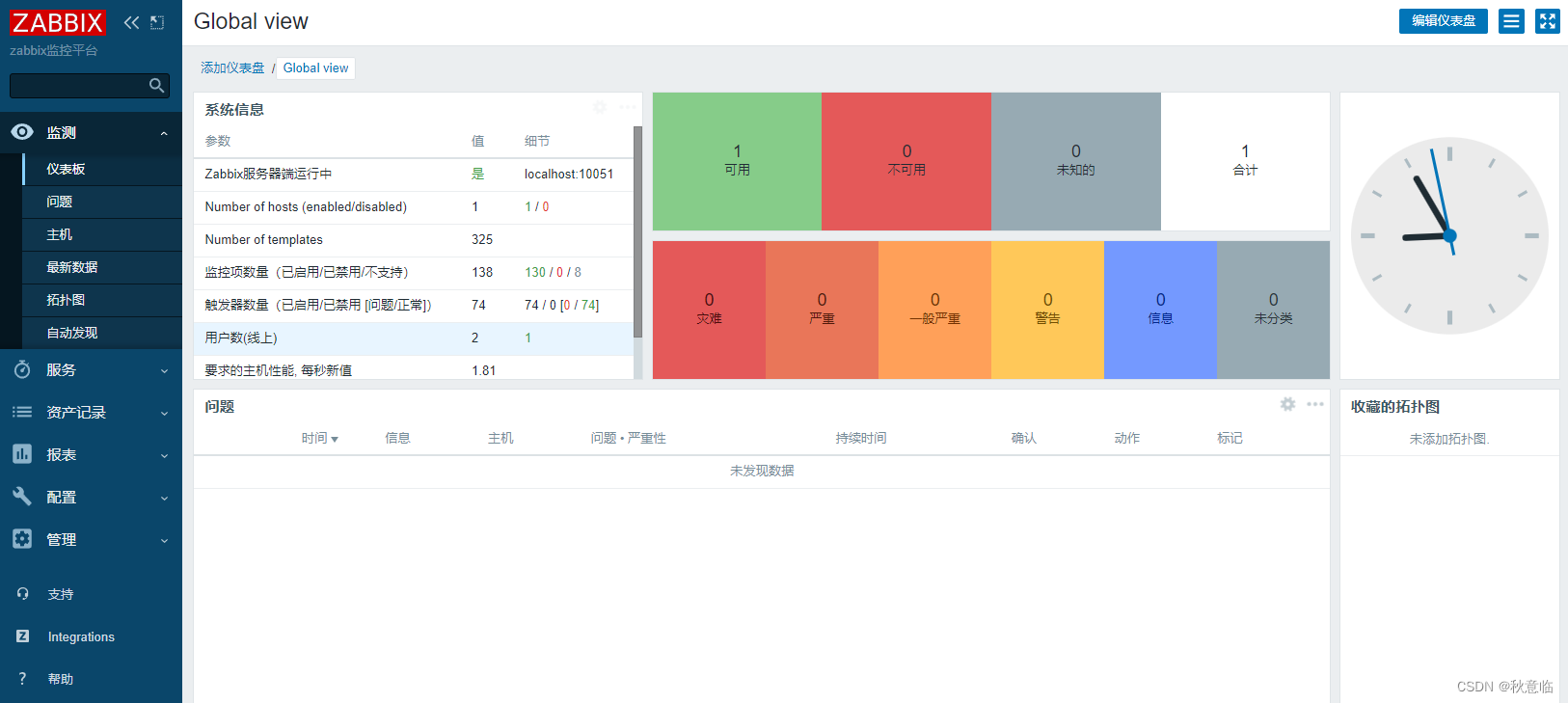Image resolution: width=1568 pixels, height=703 pixels.
Task: Click the stopwatch icon for 服务
Action: pyautogui.click(x=22, y=369)
